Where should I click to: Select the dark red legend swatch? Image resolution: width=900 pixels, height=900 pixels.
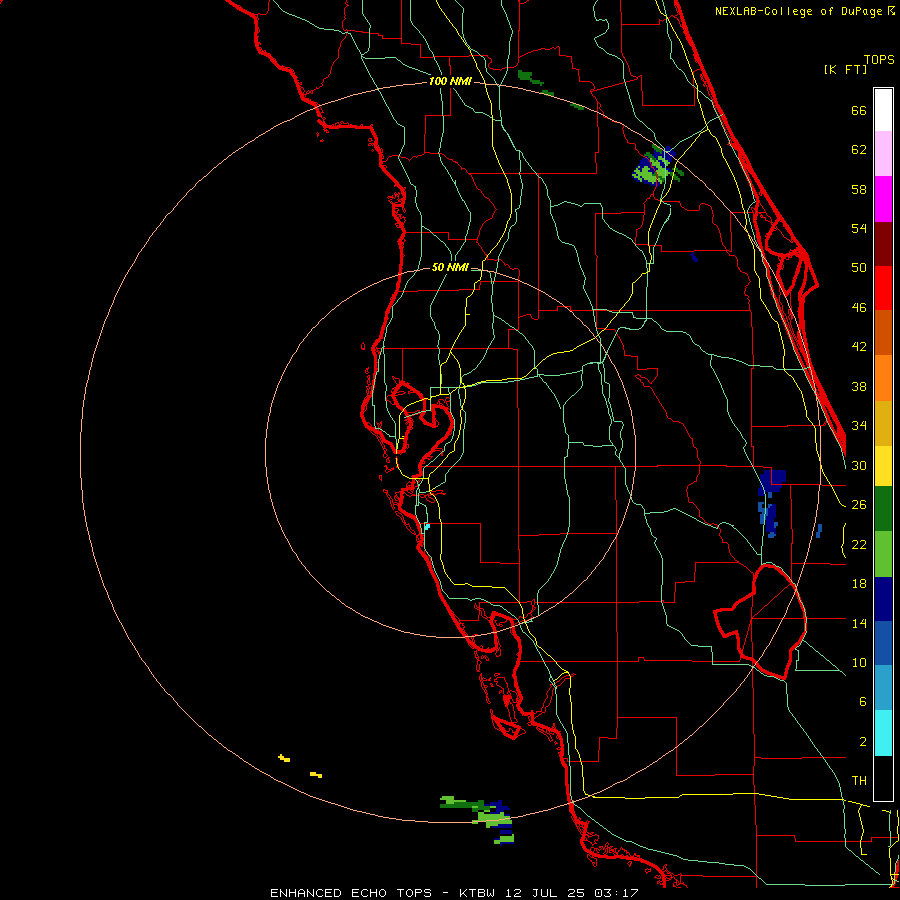tap(883, 243)
